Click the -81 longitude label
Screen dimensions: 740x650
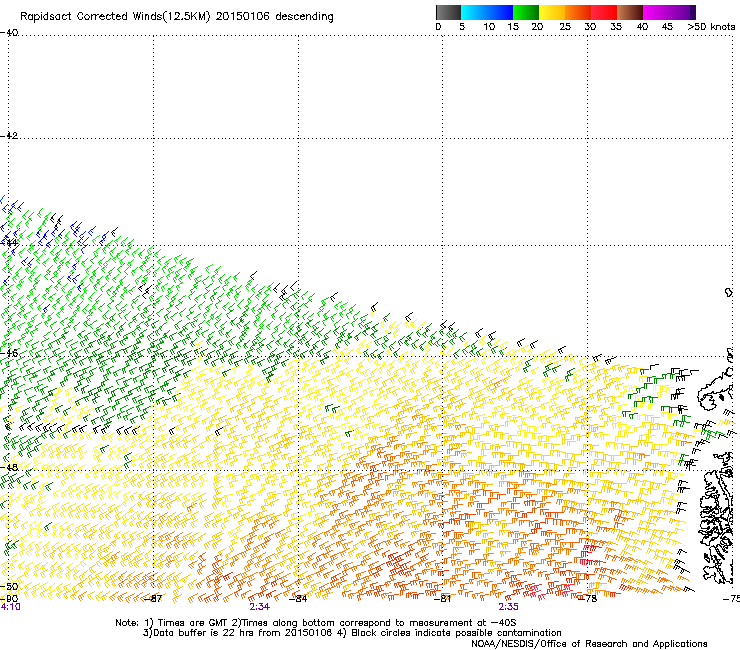pos(442,599)
